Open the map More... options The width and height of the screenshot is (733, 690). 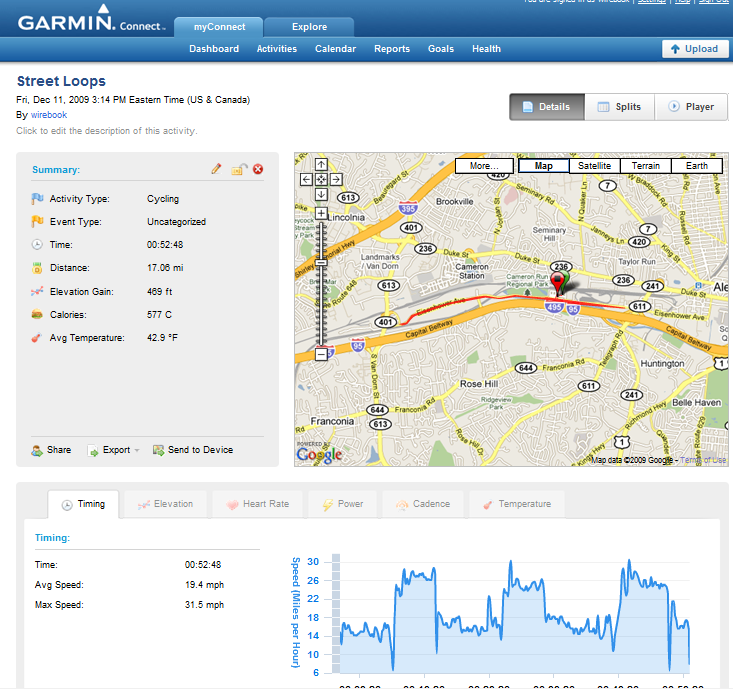[484, 166]
